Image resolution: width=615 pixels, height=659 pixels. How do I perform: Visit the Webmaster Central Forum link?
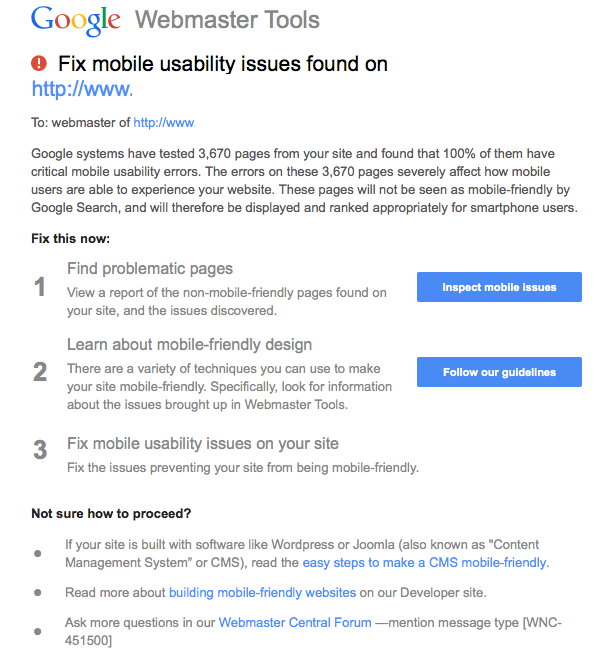(295, 622)
